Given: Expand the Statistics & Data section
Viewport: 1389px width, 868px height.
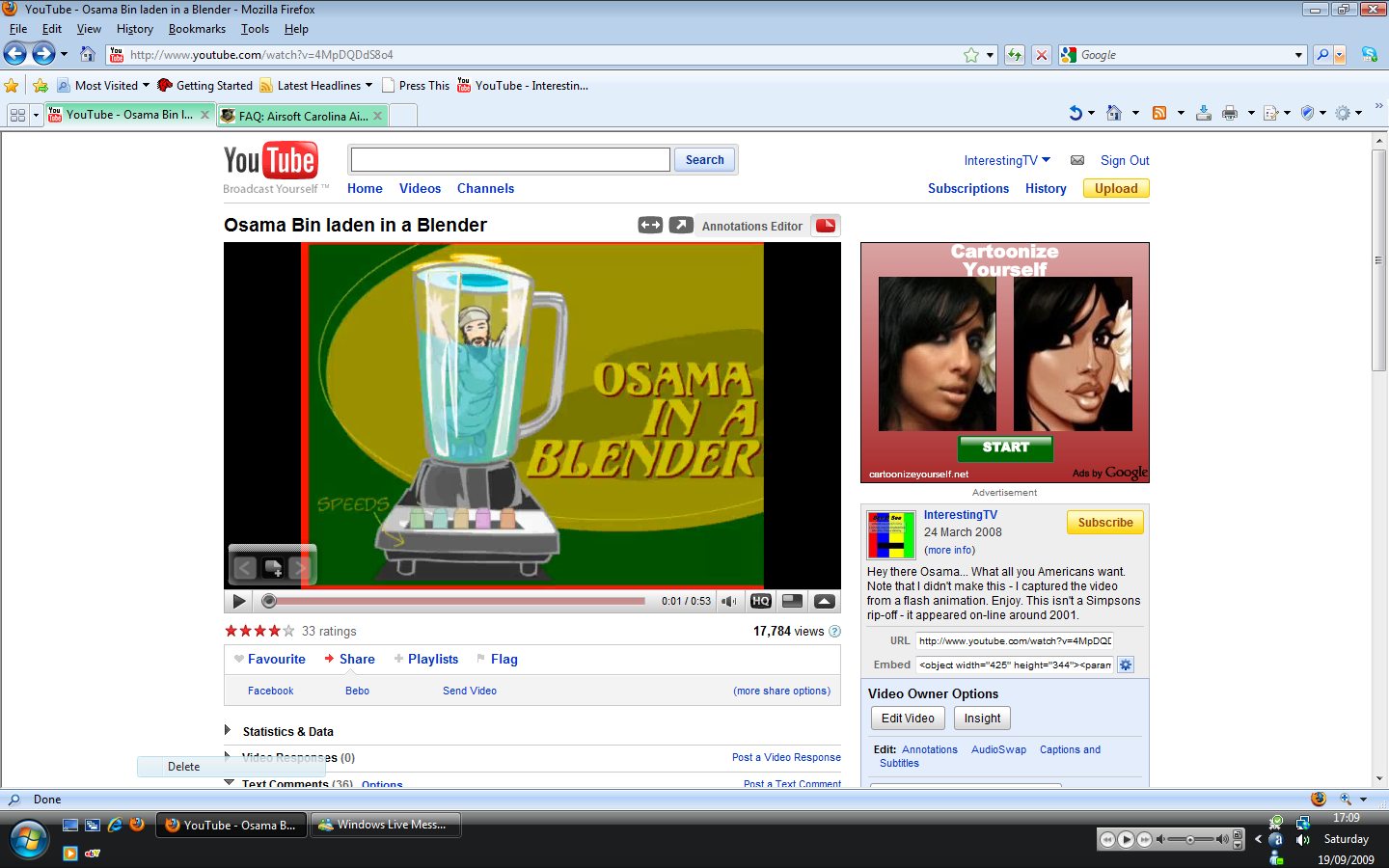Looking at the screenshot, I should point(228,730).
